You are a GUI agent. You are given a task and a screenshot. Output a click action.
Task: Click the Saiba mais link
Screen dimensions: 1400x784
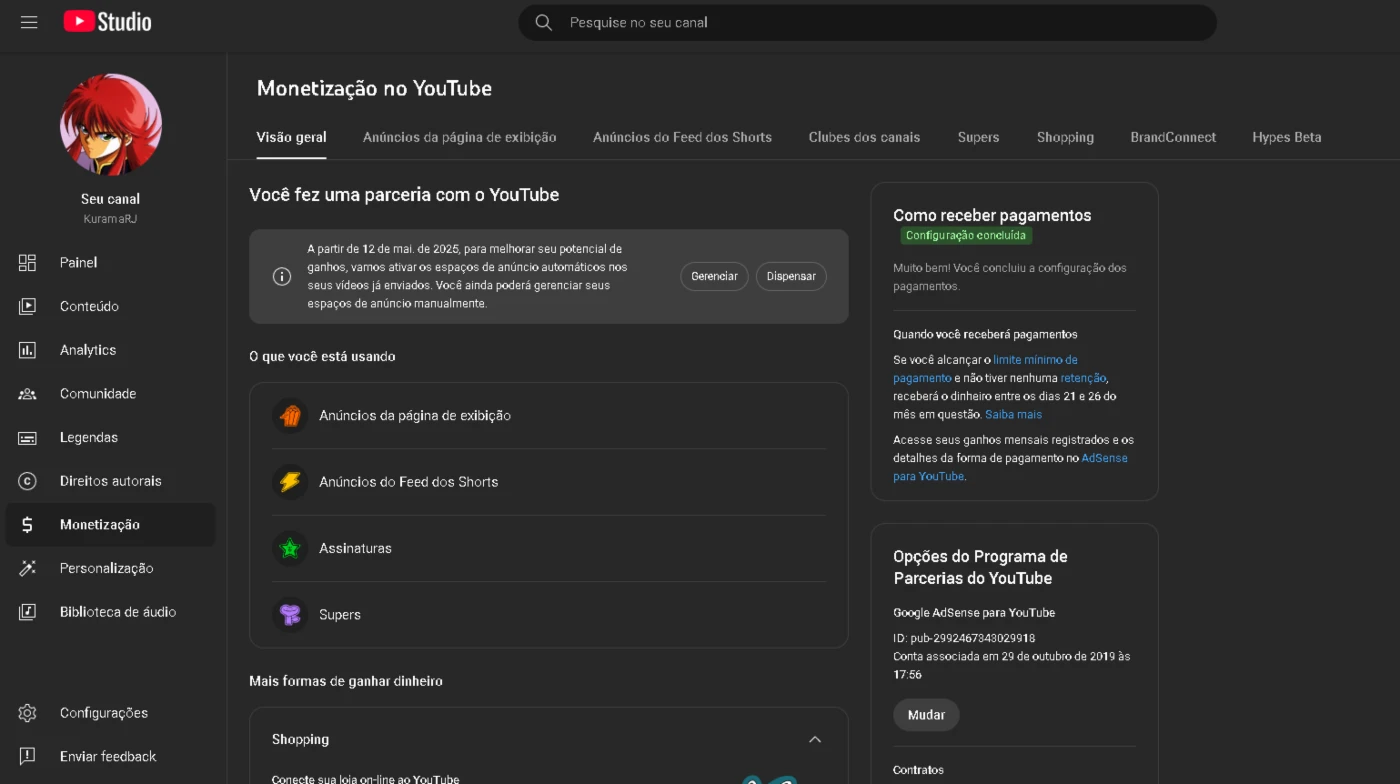(1013, 414)
